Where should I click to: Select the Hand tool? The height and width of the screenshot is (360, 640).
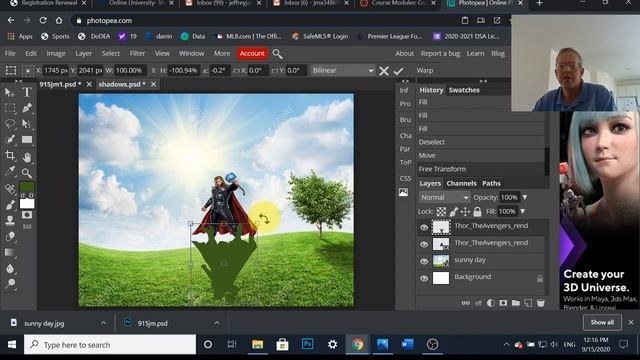tap(27, 157)
